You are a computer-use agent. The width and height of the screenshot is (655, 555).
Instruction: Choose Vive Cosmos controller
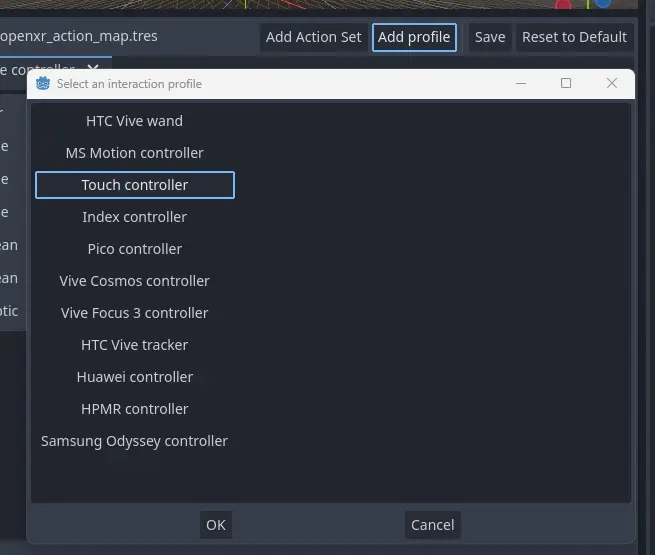pyautogui.click(x=134, y=281)
